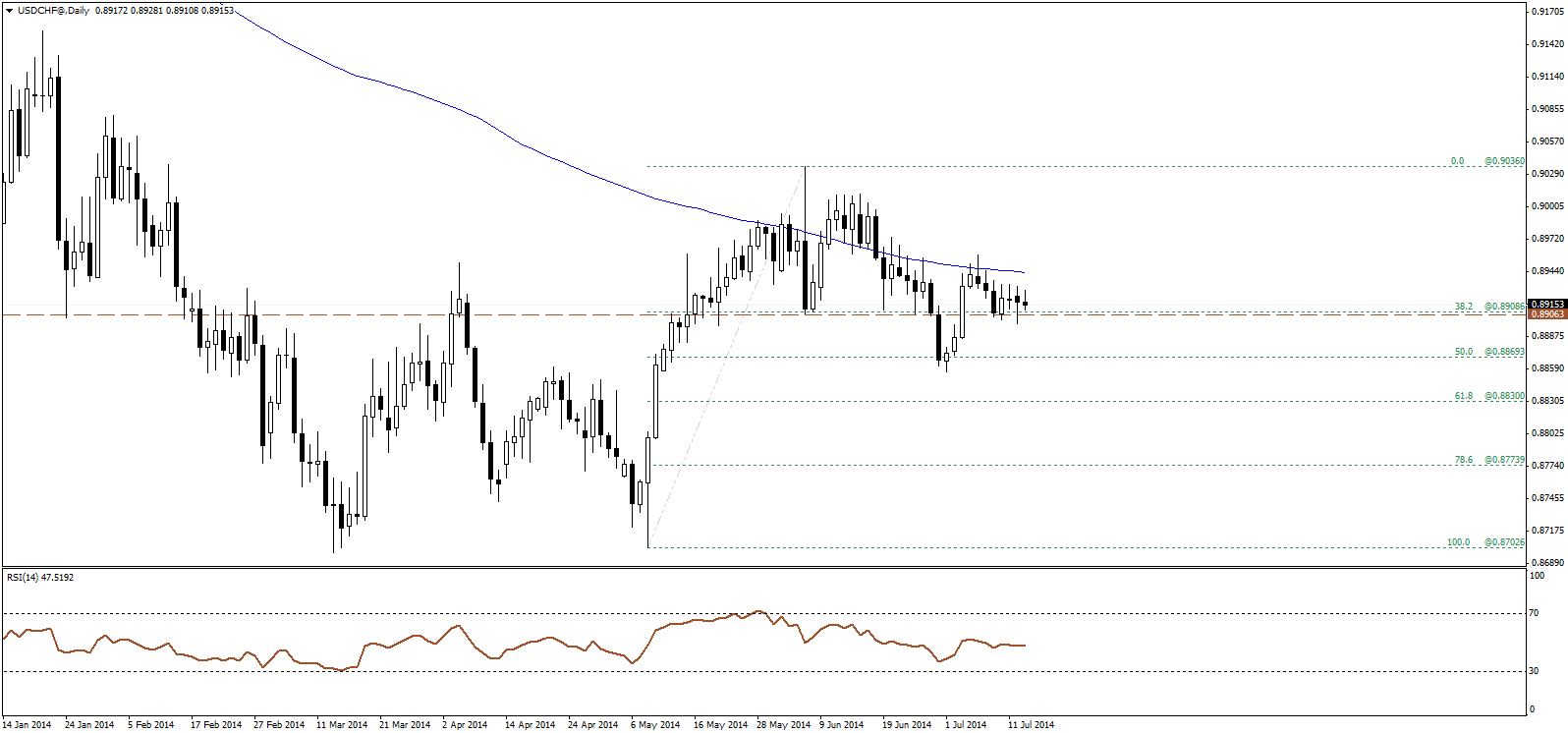Click the small triangle before USDCHF@,Daily
Viewport: 1568px width, 733px height.
(x=10, y=10)
